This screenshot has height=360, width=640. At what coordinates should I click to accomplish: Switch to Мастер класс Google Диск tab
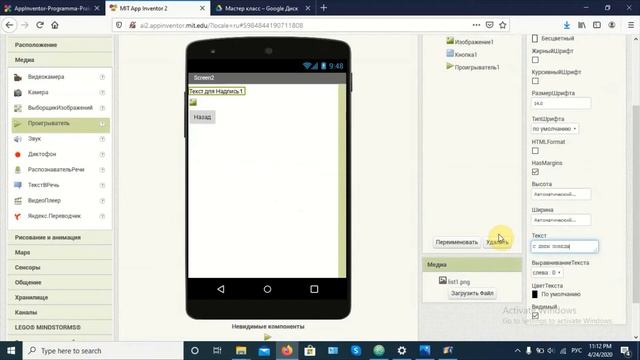pyautogui.click(x=262, y=8)
